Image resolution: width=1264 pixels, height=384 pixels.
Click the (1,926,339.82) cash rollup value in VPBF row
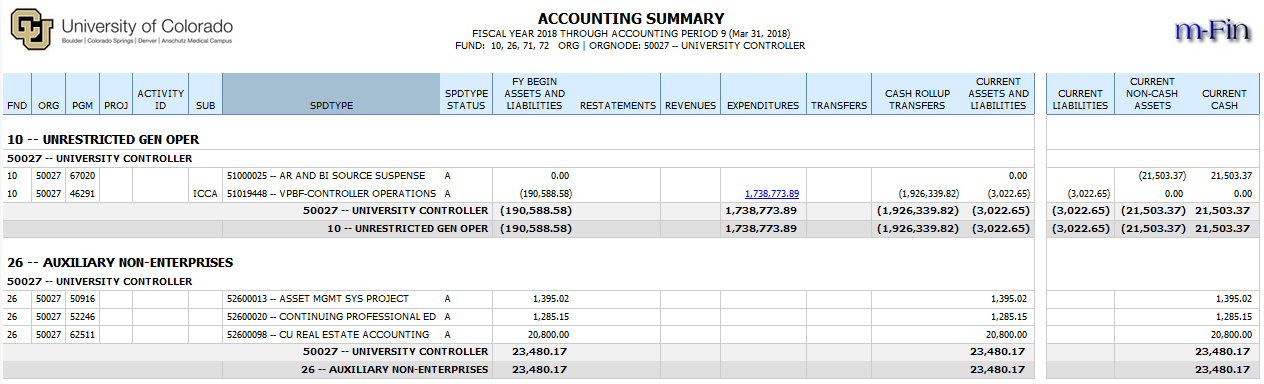pyautogui.click(x=929, y=193)
